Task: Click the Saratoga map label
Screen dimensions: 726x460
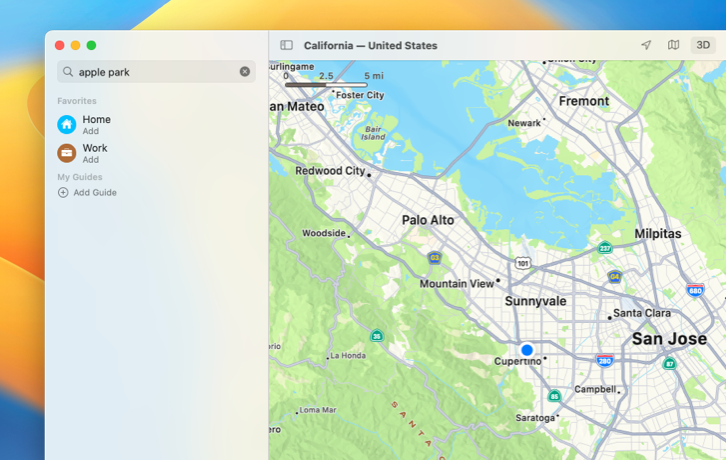Action: coord(535,418)
